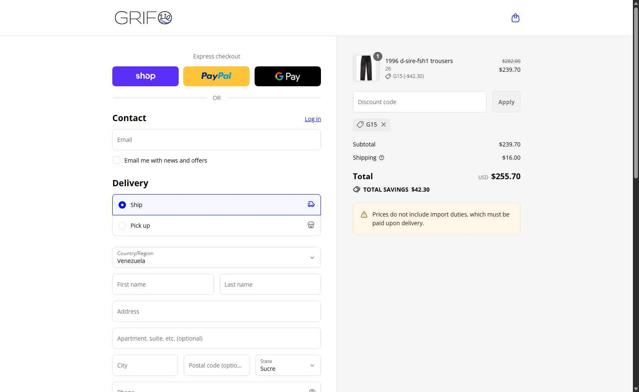The width and height of the screenshot is (639, 392).
Task: Remove the G15 discount code tag
Action: pos(383,125)
